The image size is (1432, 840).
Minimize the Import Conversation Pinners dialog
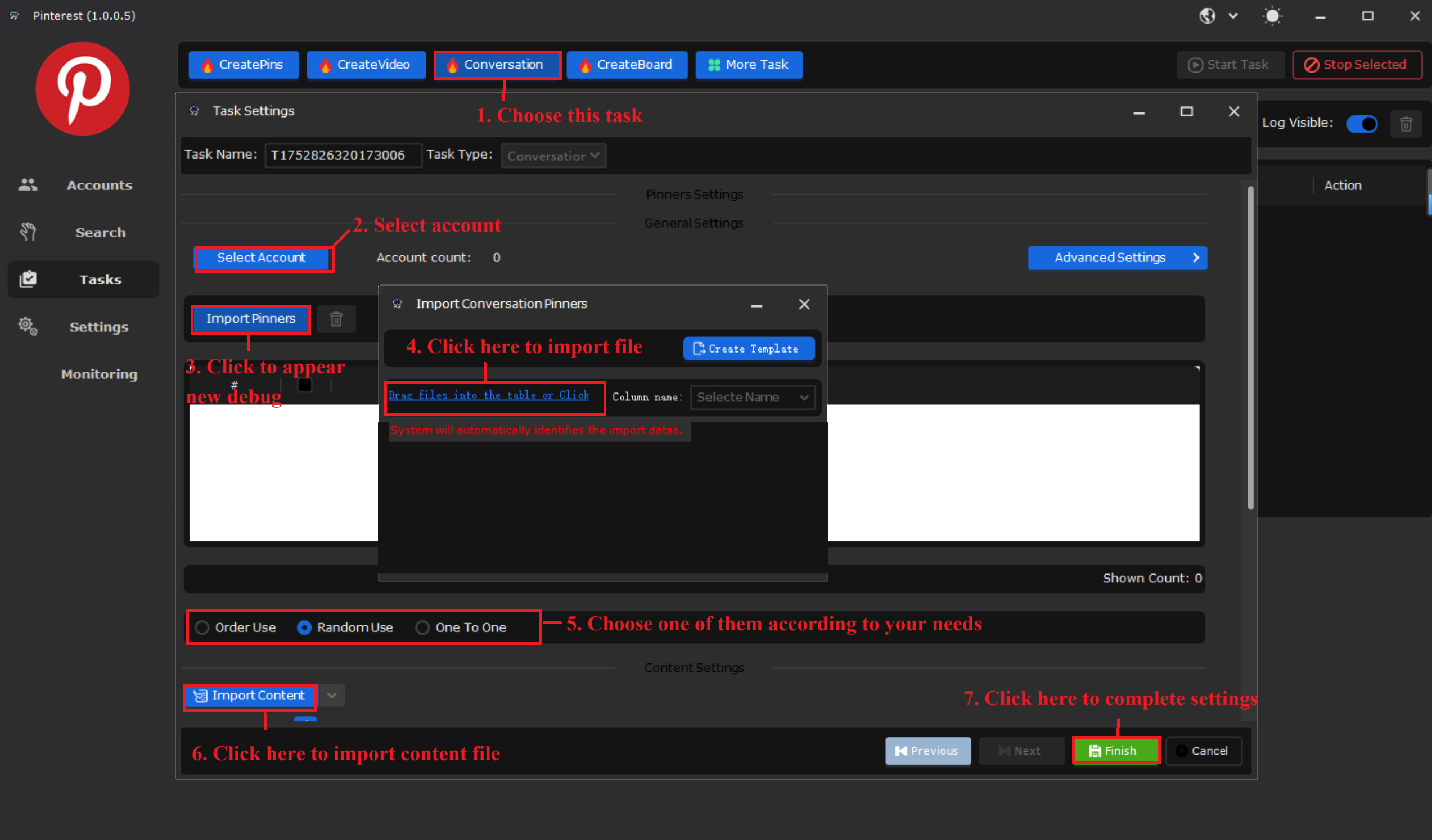coord(756,305)
